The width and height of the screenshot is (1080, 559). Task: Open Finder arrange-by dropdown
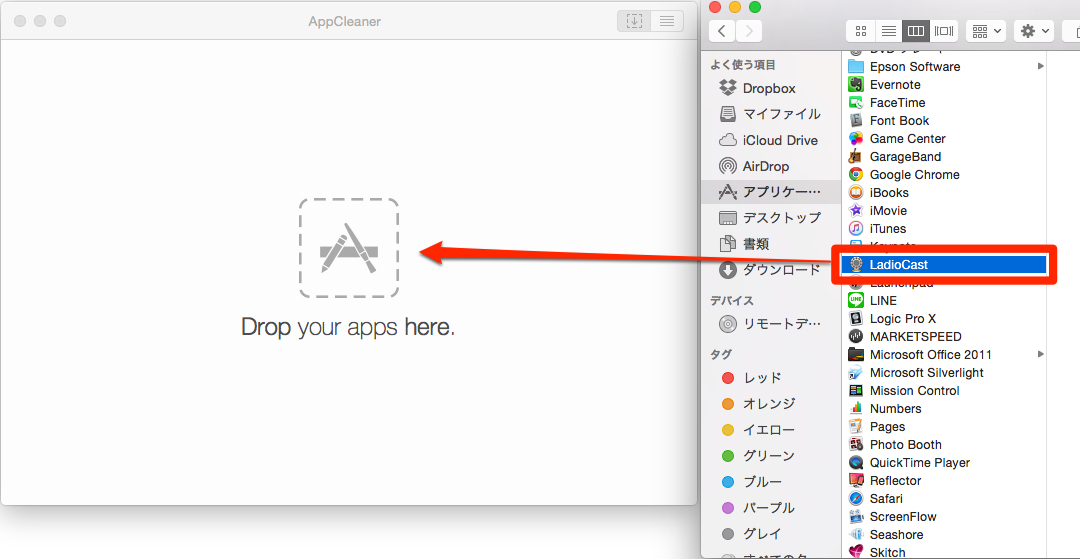point(986,31)
